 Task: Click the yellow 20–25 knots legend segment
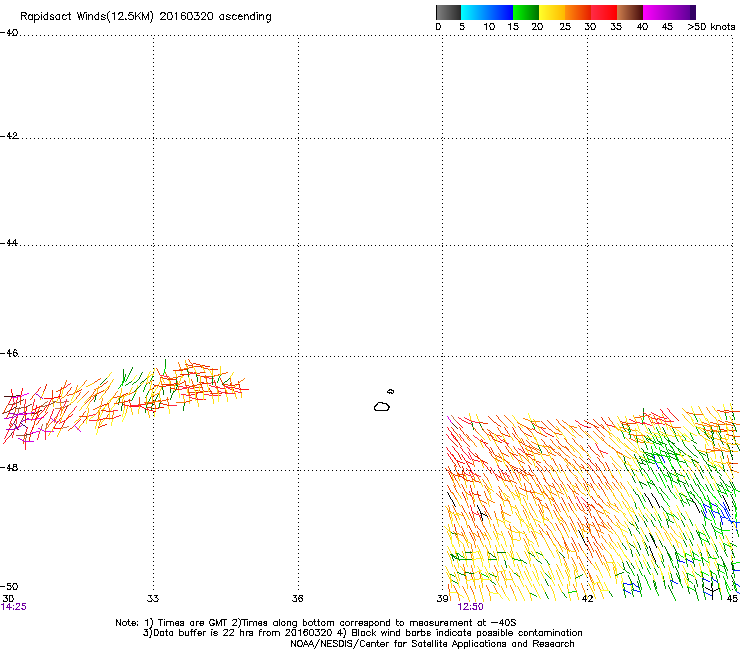pyautogui.click(x=552, y=12)
